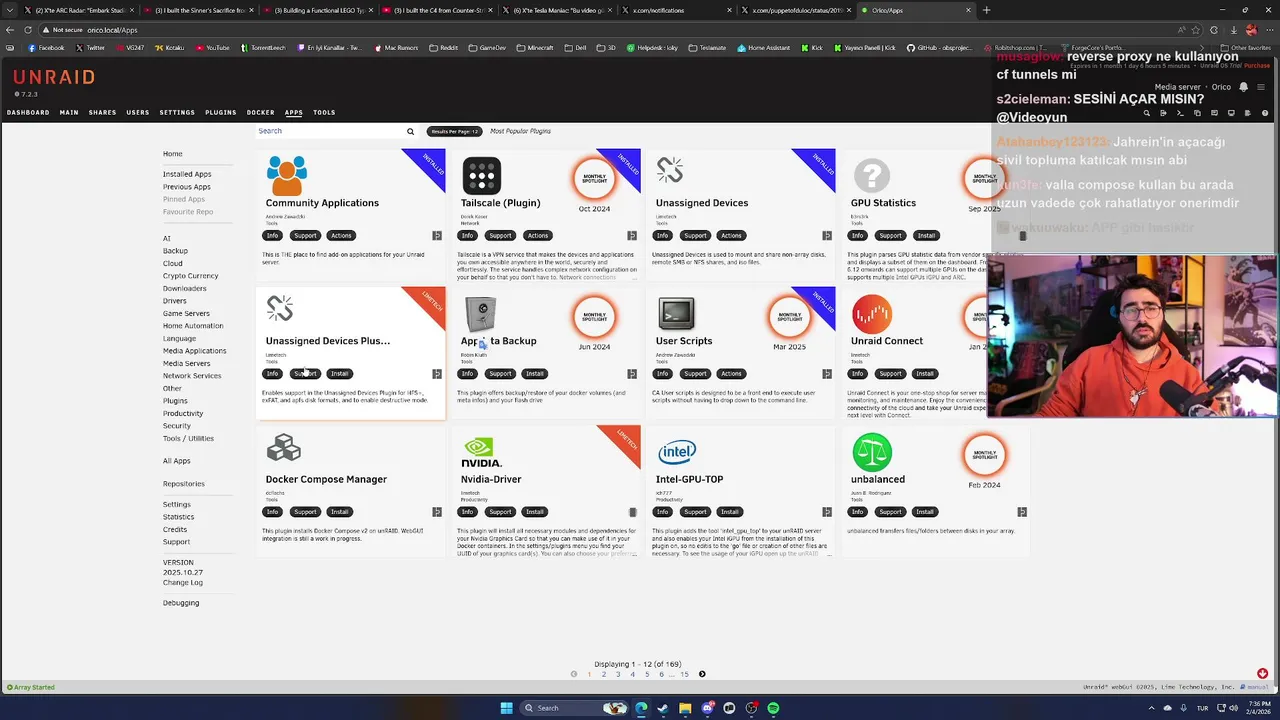Open the unbalanced scales icon

(x=871, y=452)
